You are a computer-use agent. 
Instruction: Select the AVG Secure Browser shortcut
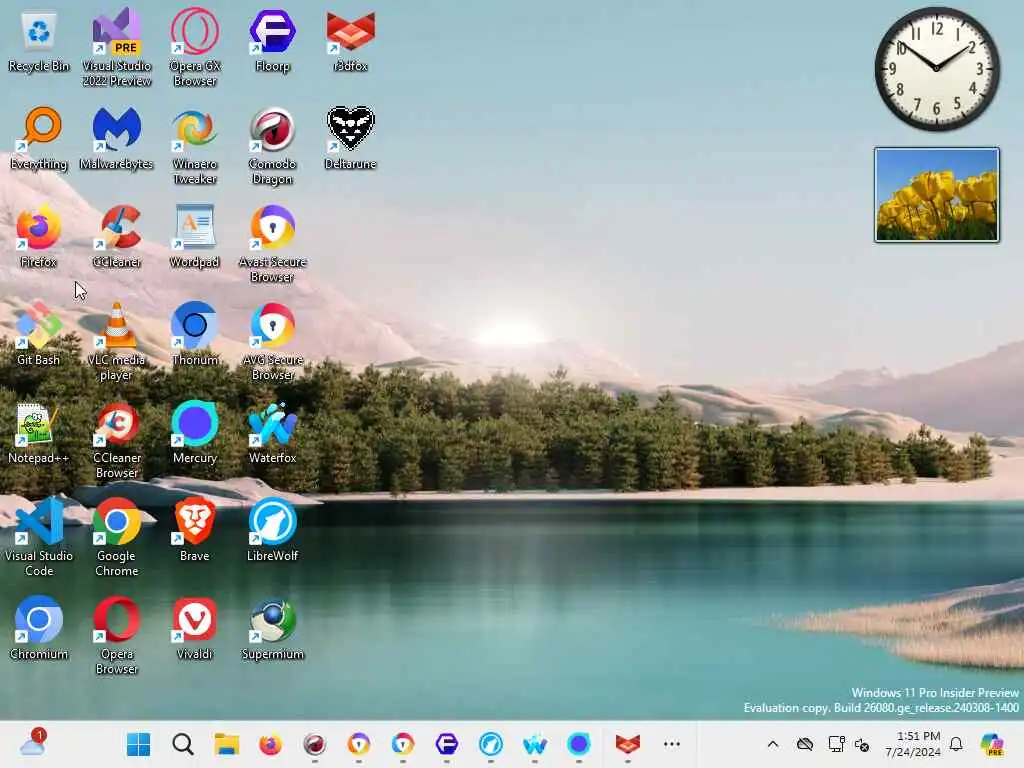272,342
